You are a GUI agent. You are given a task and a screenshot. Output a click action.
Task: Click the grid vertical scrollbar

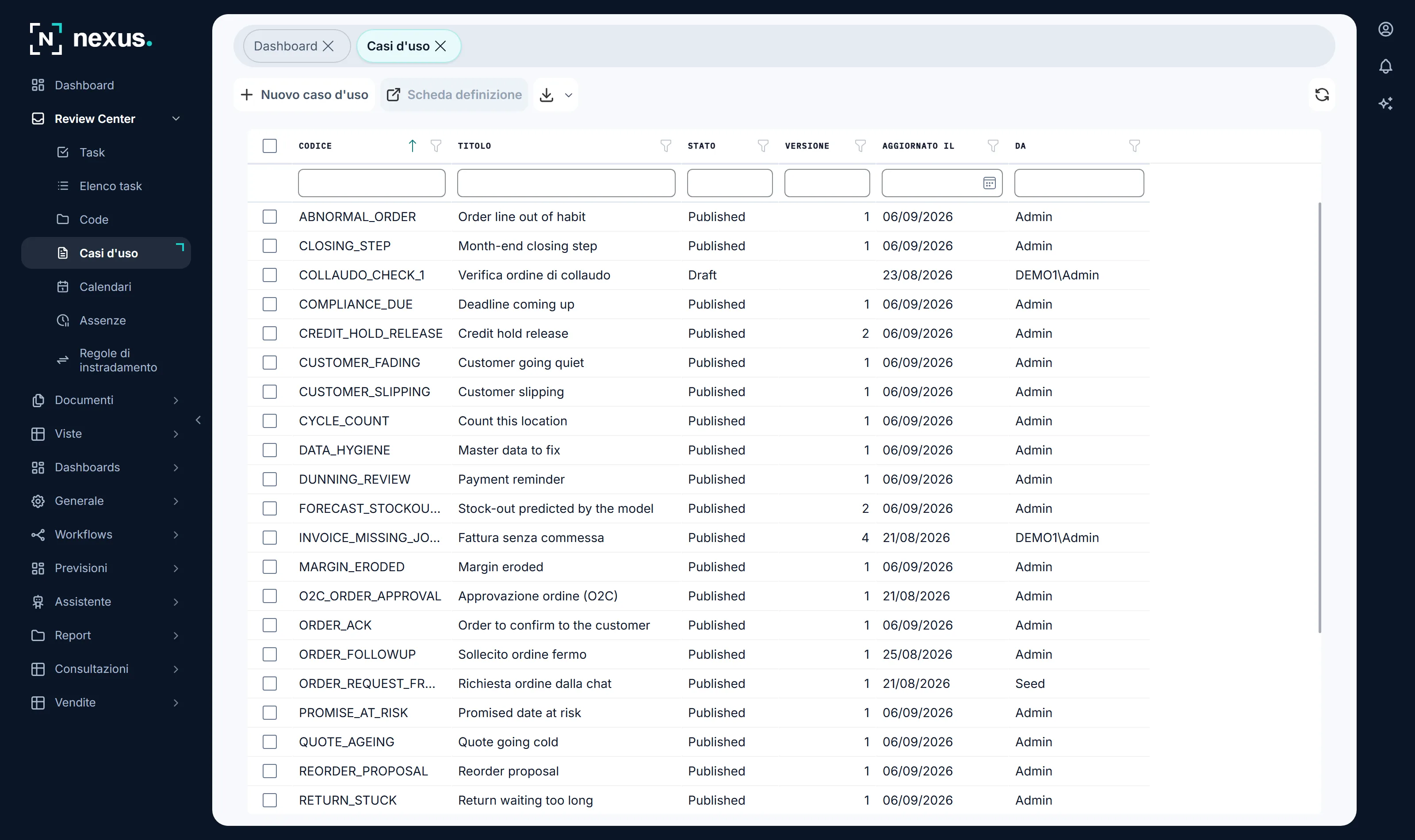pyautogui.click(x=1320, y=418)
